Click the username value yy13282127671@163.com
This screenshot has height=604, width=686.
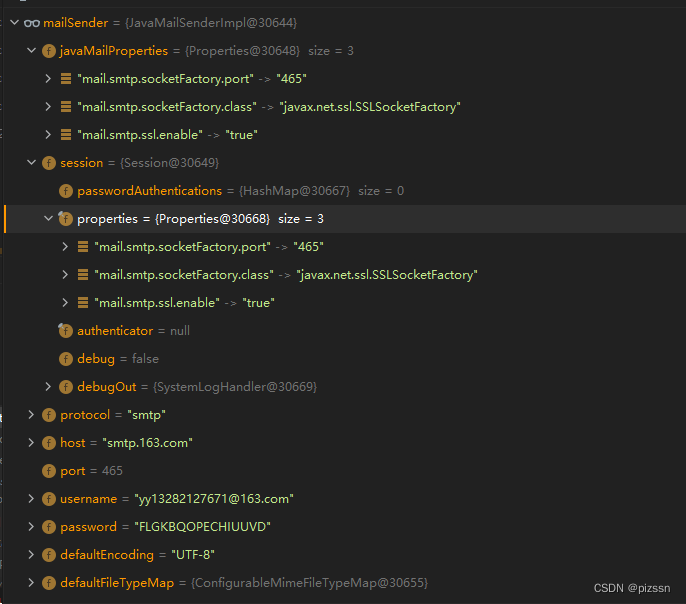coord(214,499)
